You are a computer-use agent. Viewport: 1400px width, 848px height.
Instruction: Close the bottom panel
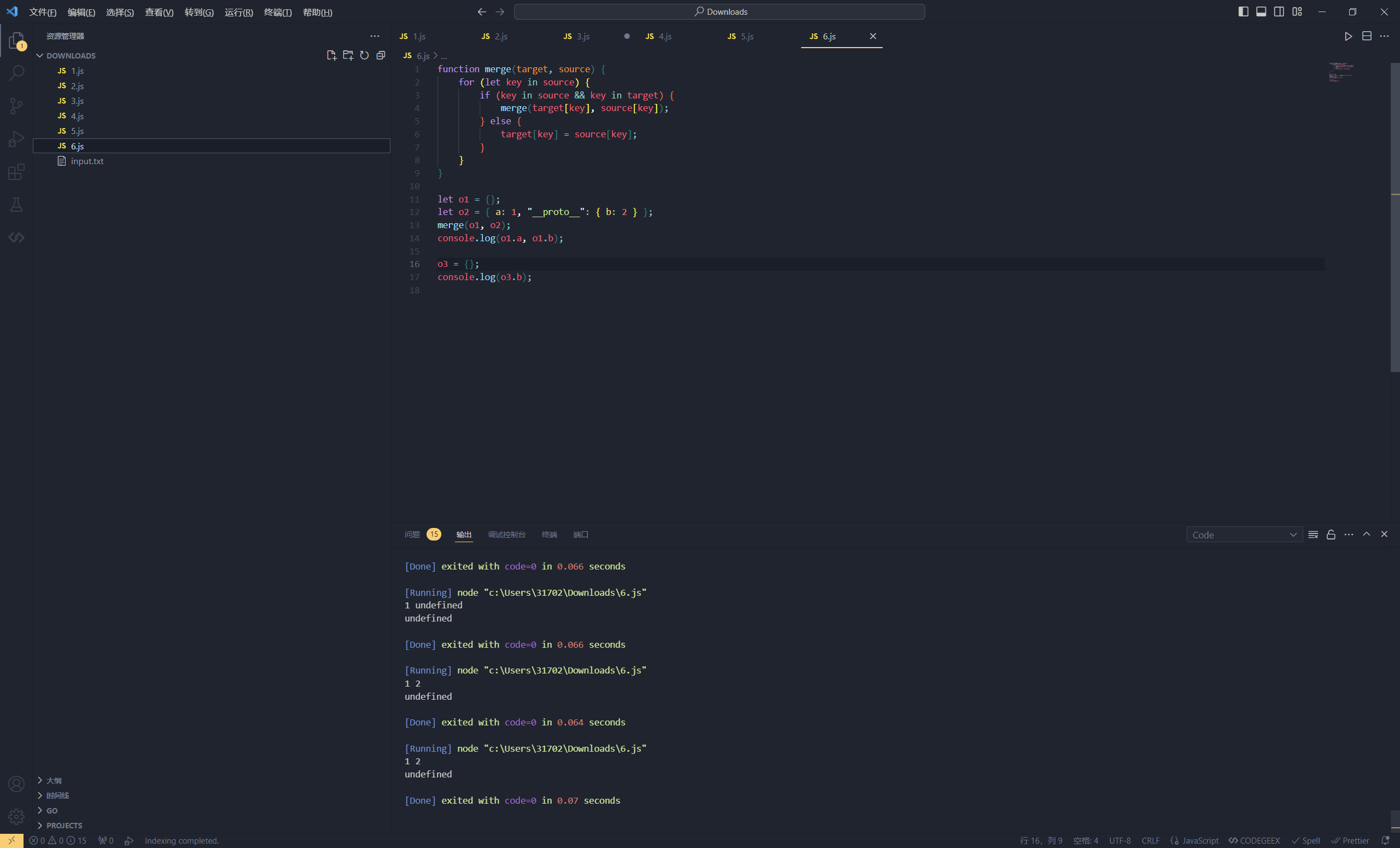pos(1384,535)
